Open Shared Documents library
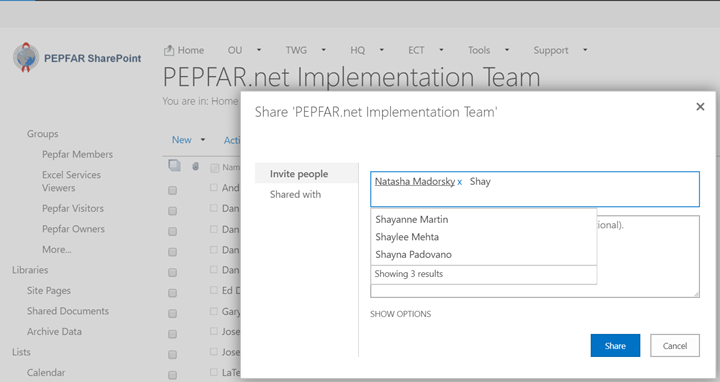Screen dimensions: 720x382 click(x=68, y=311)
